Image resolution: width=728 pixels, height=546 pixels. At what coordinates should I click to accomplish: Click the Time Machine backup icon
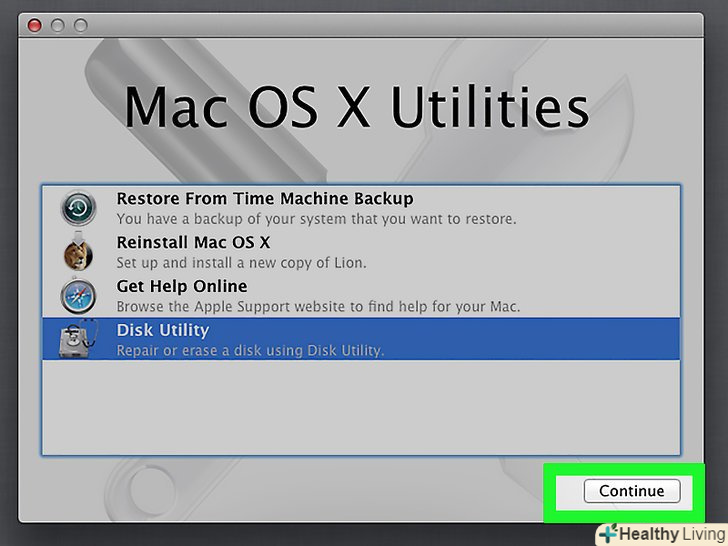(x=78, y=208)
